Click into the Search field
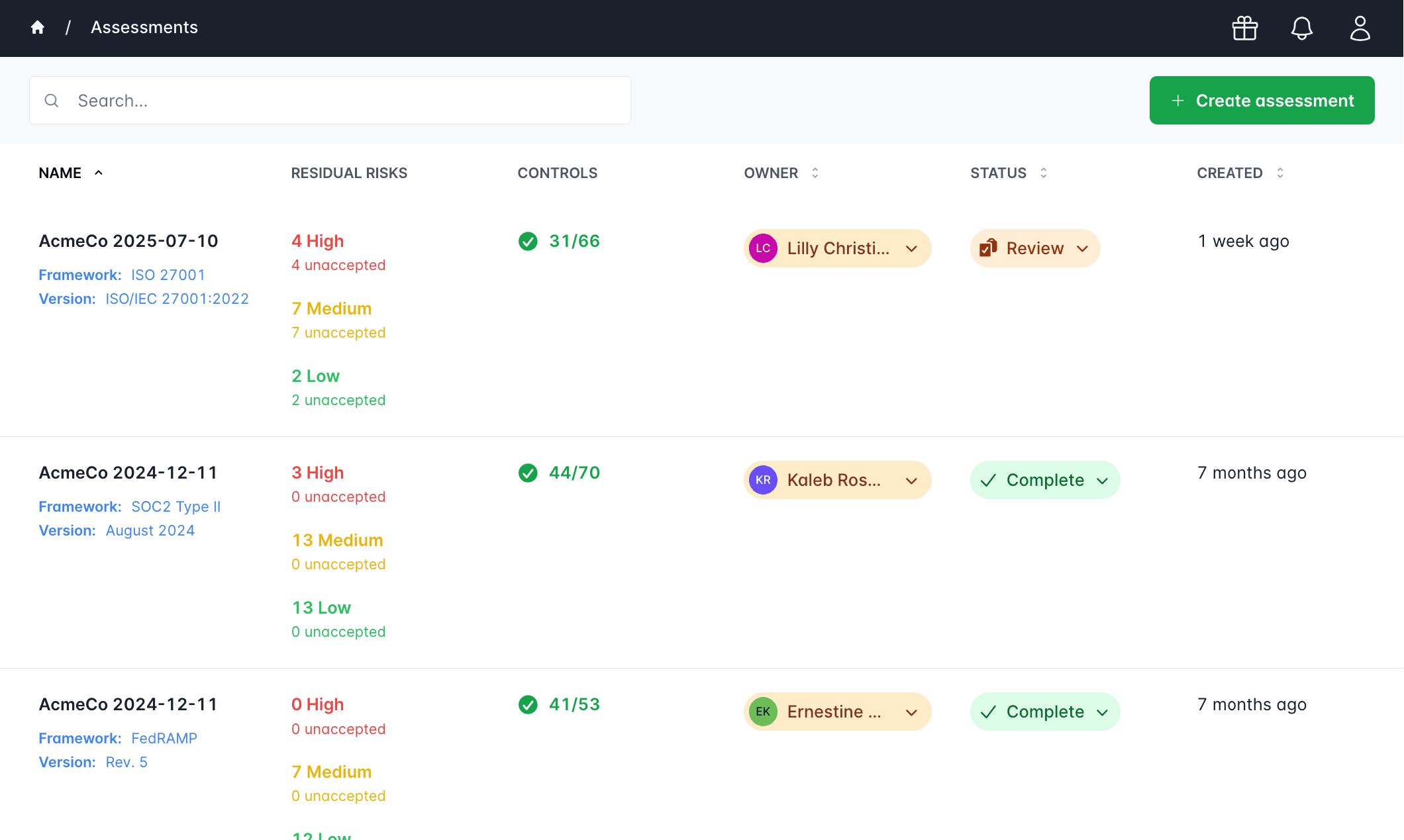The height and width of the screenshot is (840, 1404). pyautogui.click(x=344, y=100)
